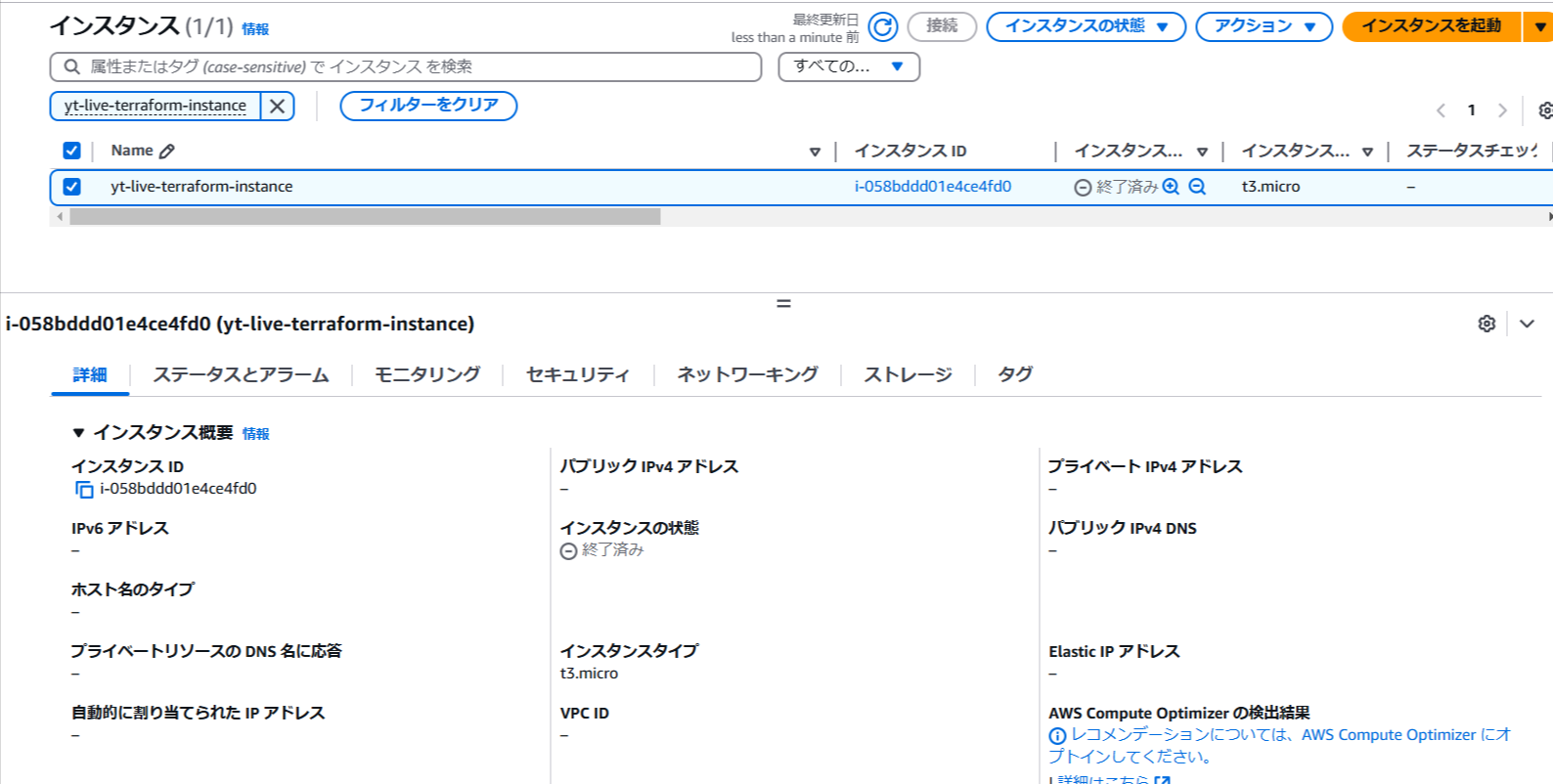The image size is (1553, 784).
Task: Click the zoom-out filter icon beside 終了済み
Action: click(1197, 187)
